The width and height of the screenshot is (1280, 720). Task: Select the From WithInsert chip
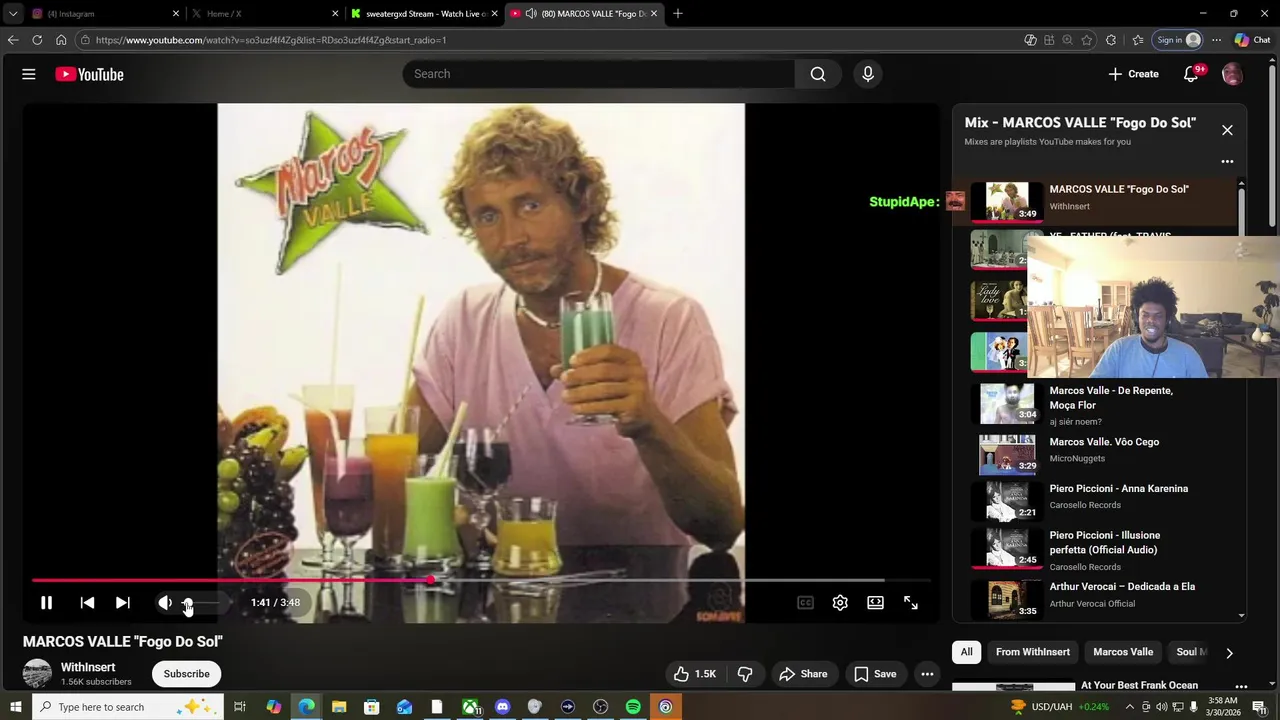coord(1033,652)
